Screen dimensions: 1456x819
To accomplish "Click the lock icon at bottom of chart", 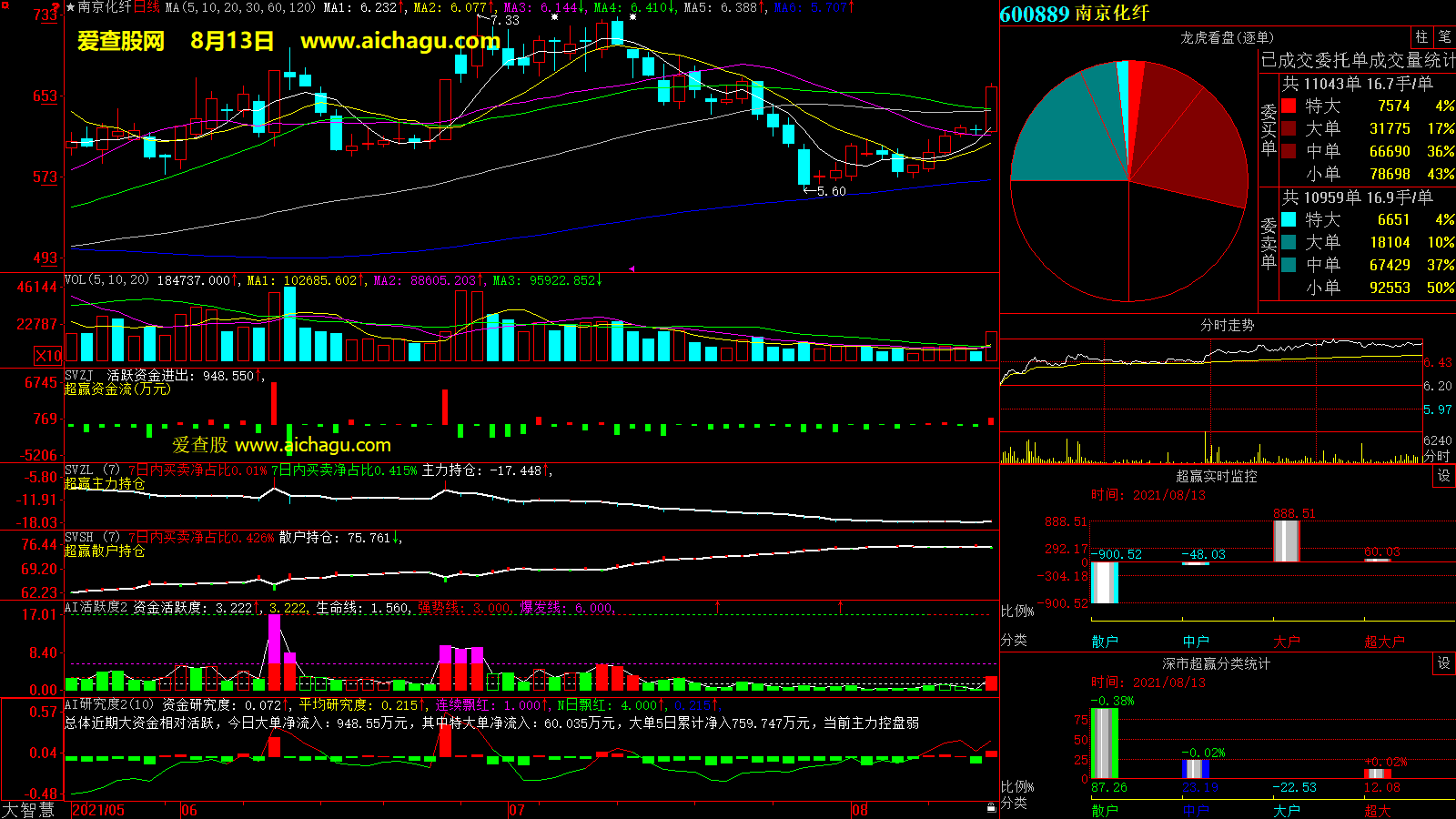I will point(991,808).
